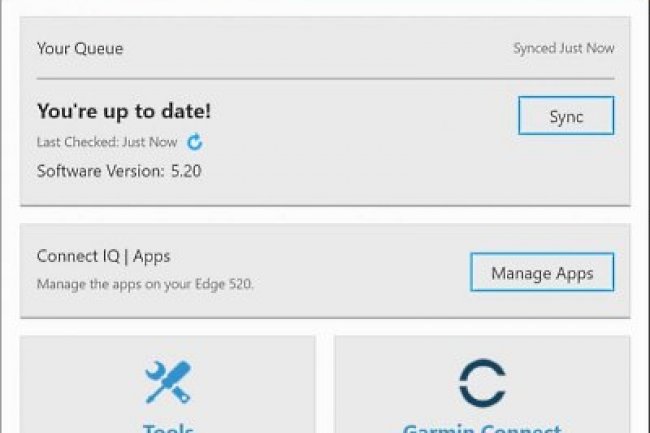Click the Connect IQ | Apps heading
650x433 pixels.
point(104,256)
